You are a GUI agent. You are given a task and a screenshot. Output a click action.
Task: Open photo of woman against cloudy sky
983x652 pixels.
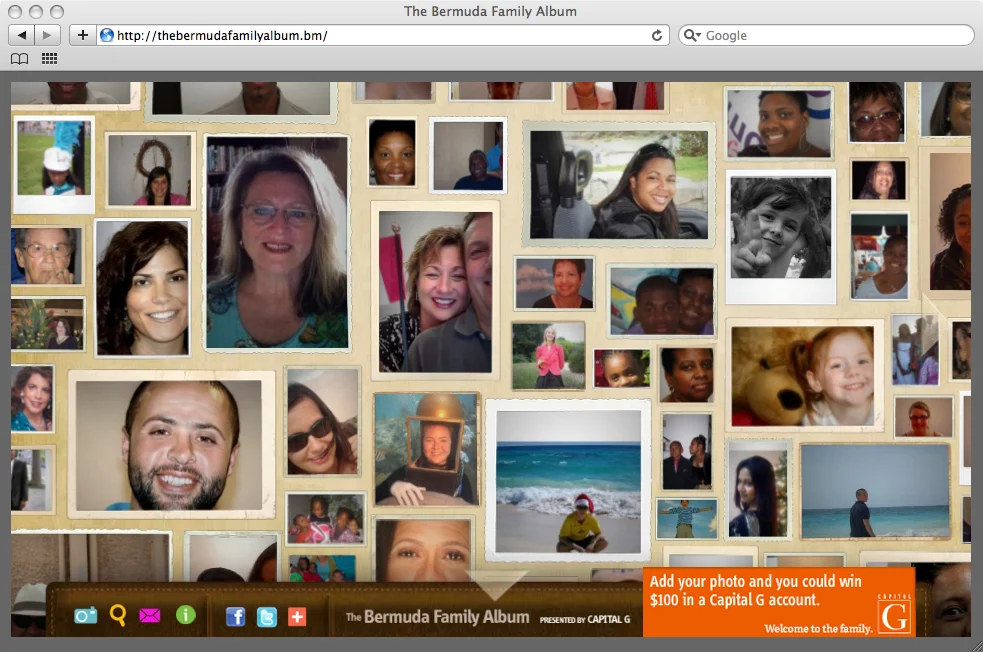pyautogui.click(x=554, y=283)
